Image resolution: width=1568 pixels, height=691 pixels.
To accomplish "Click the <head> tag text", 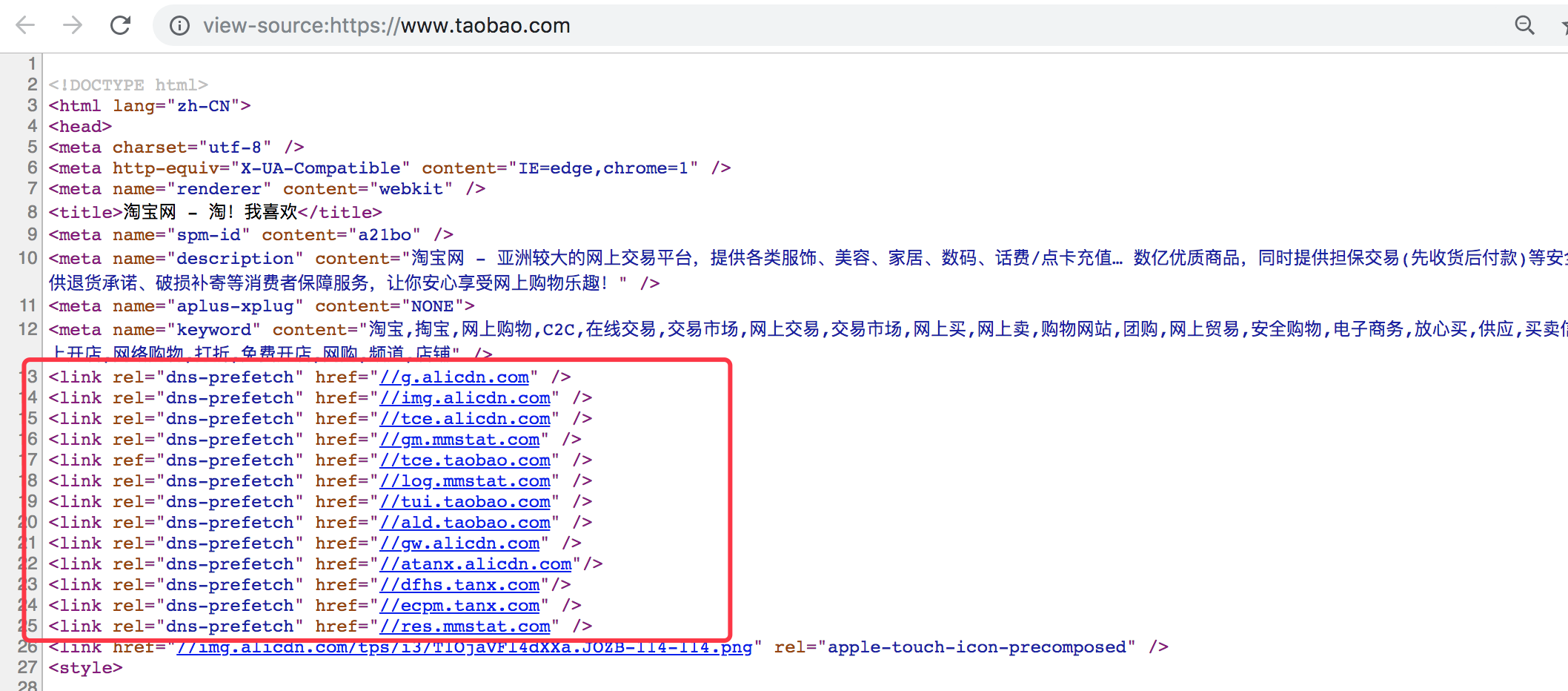I will [x=80, y=127].
